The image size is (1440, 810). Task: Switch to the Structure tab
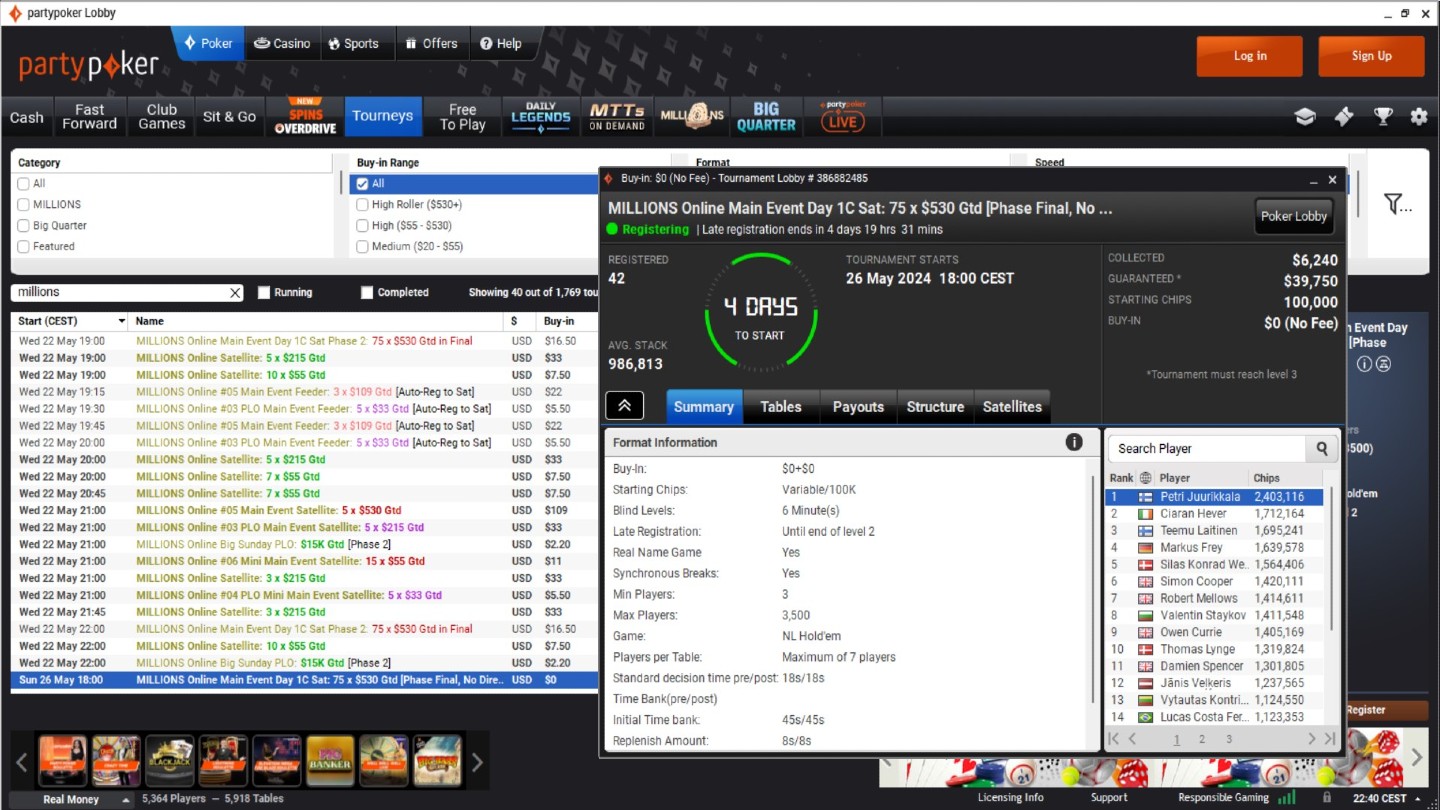(935, 407)
